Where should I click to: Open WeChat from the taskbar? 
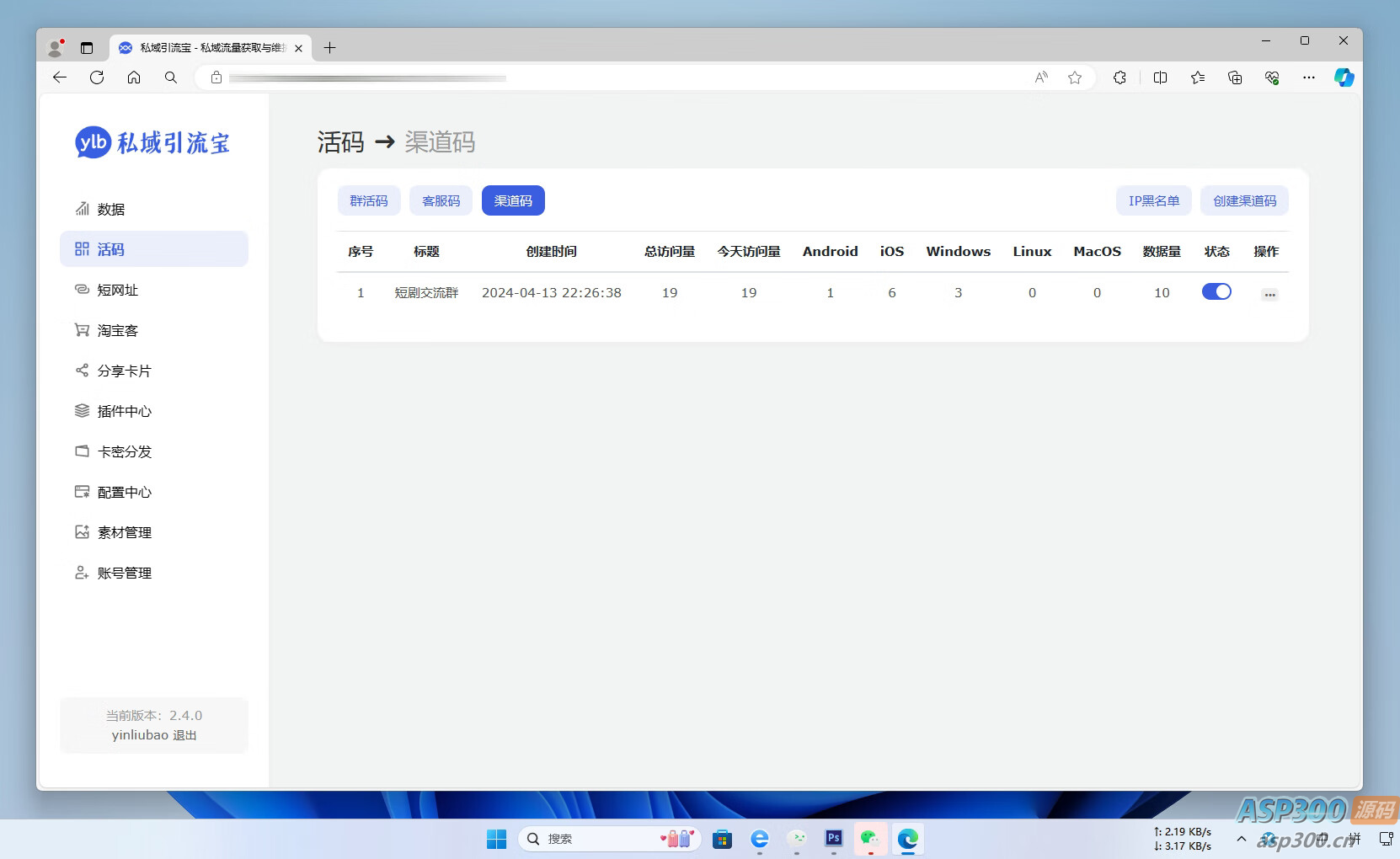click(x=870, y=839)
